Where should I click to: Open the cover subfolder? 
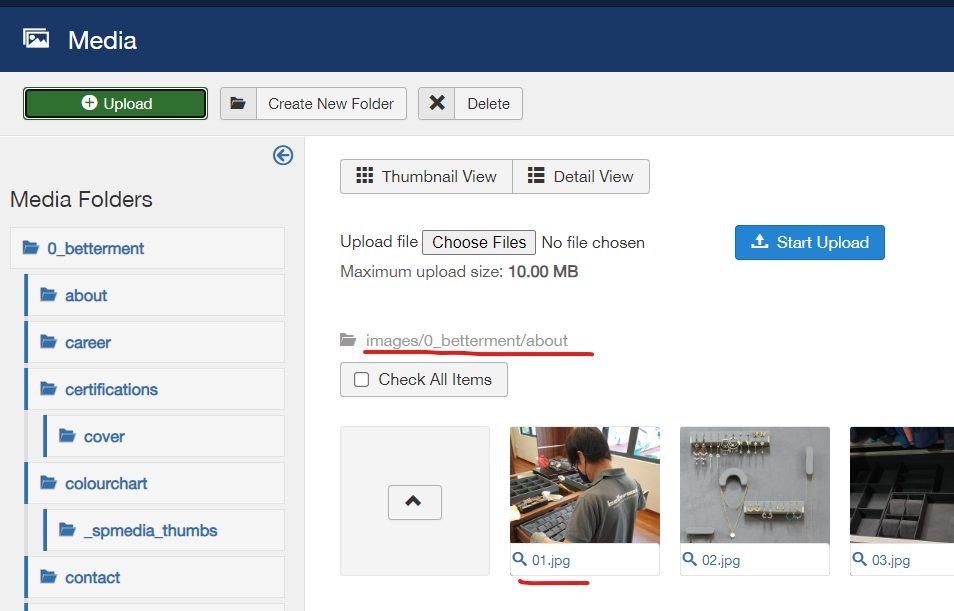click(164, 436)
